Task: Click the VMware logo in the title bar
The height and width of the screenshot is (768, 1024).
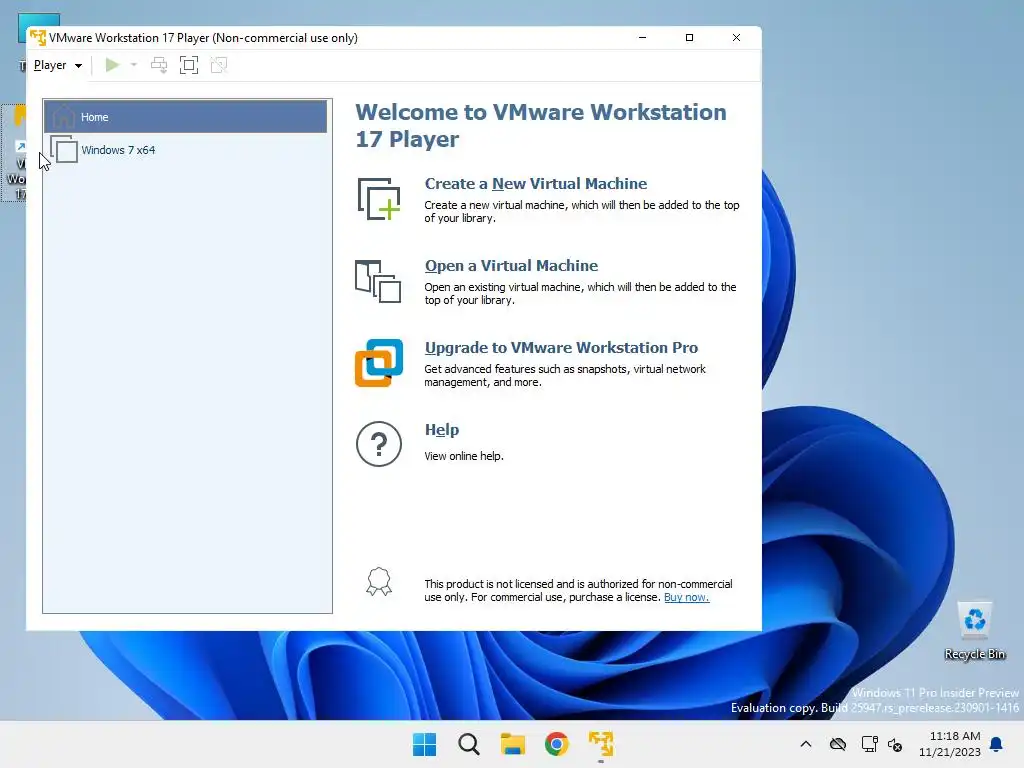Action: coord(38,38)
